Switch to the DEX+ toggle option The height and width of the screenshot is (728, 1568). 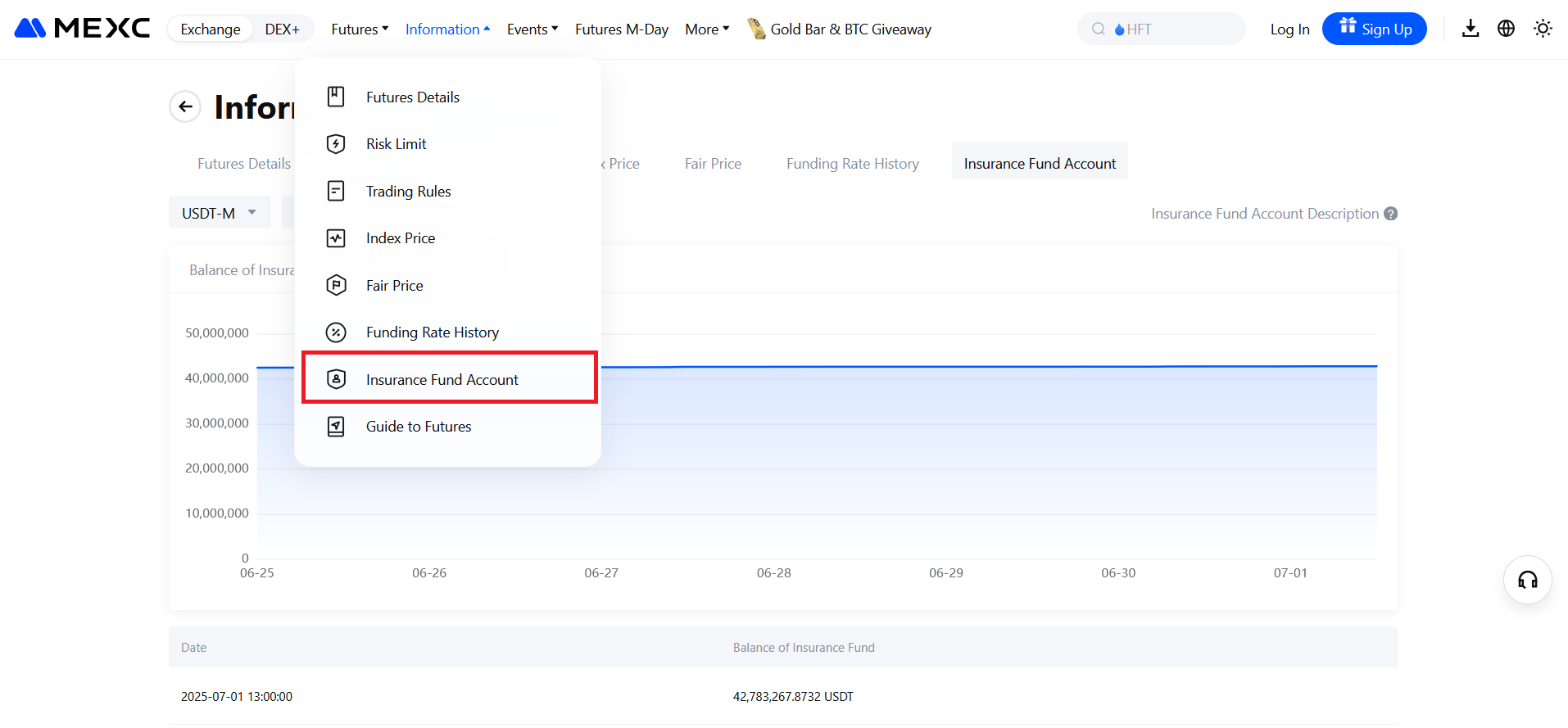coord(282,29)
